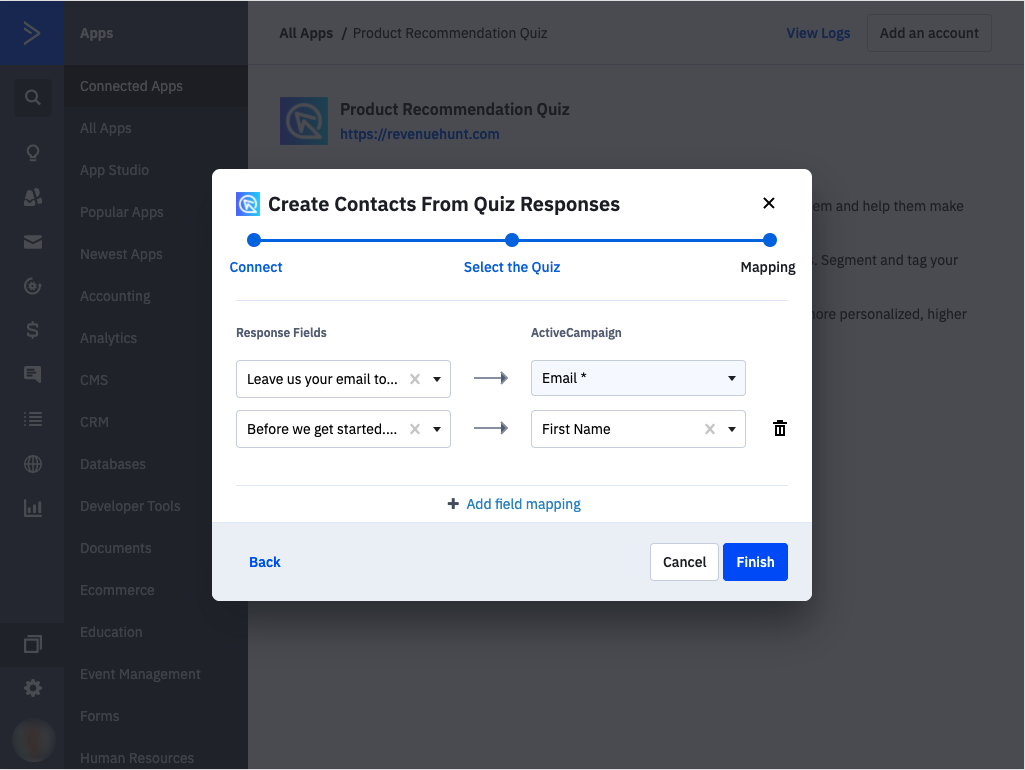Expand the 'Leave us your email' dropdown

tap(437, 379)
